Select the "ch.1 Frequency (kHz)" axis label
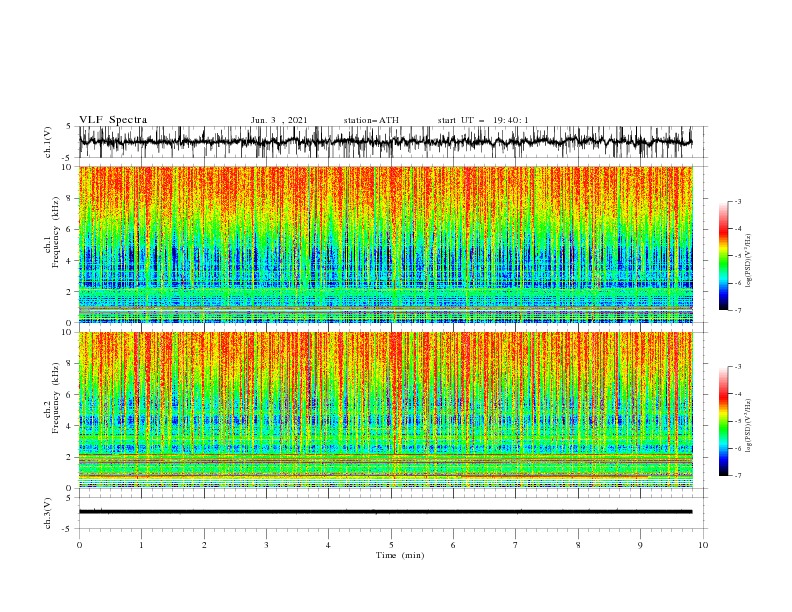Screen dimensions: 792x612 [x=52, y=232]
